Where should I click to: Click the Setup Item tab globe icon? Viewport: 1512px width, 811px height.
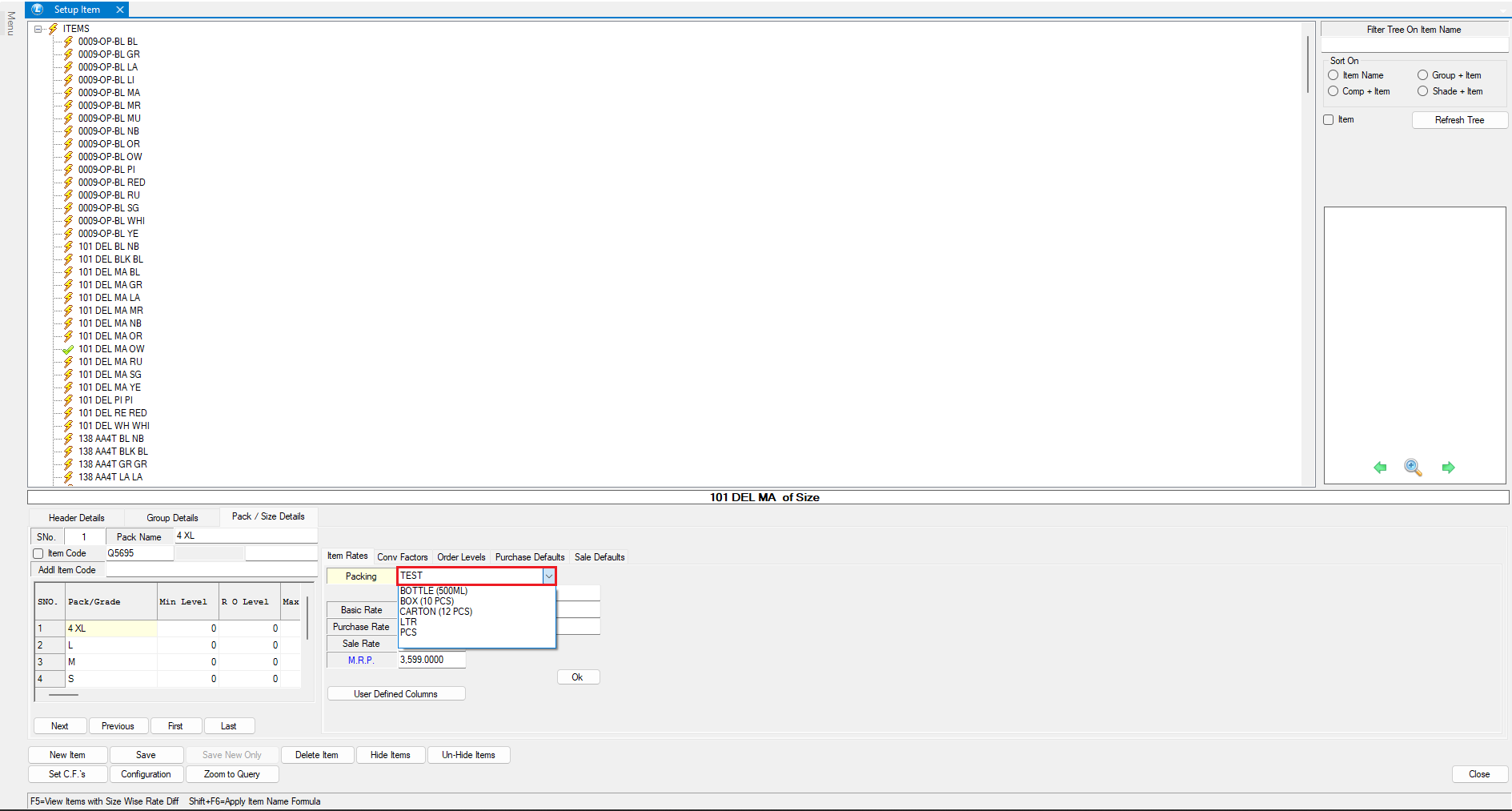[x=37, y=10]
